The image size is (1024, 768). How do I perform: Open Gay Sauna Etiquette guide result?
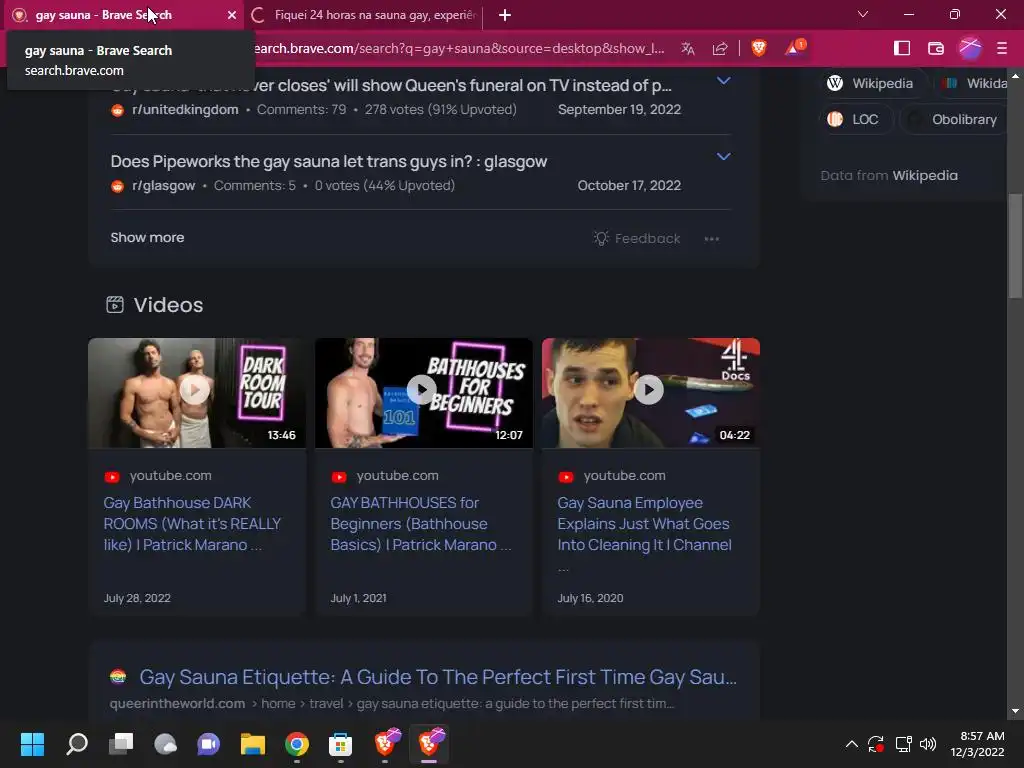coord(438,677)
